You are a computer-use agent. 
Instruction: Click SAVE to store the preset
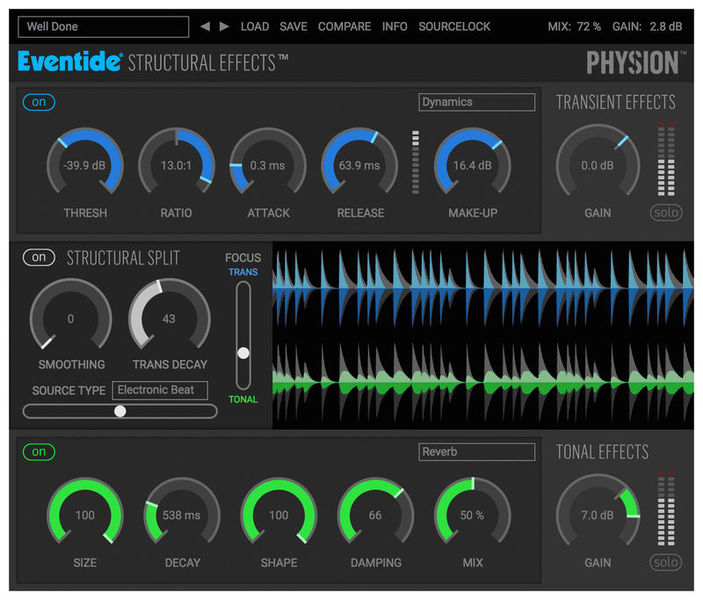(293, 26)
